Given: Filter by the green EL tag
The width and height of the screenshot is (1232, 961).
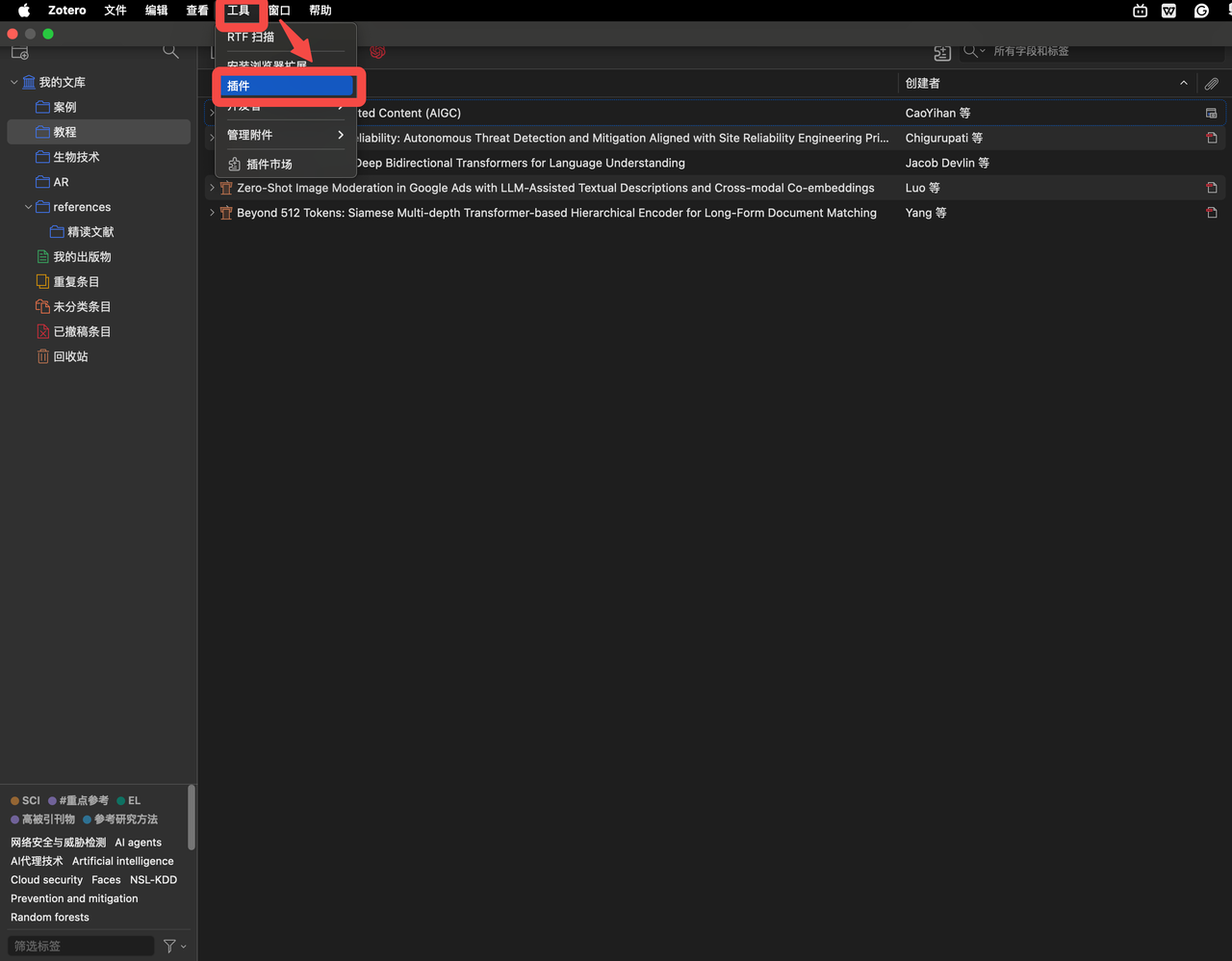Looking at the screenshot, I should 129,800.
